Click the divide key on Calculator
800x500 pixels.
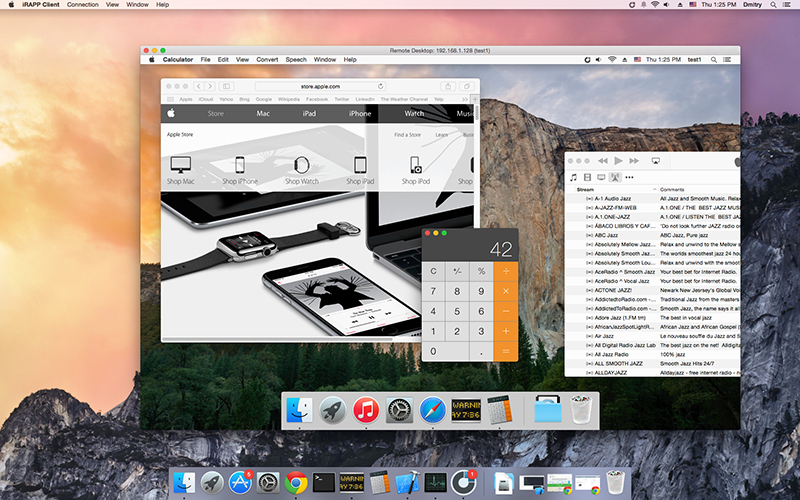click(506, 271)
